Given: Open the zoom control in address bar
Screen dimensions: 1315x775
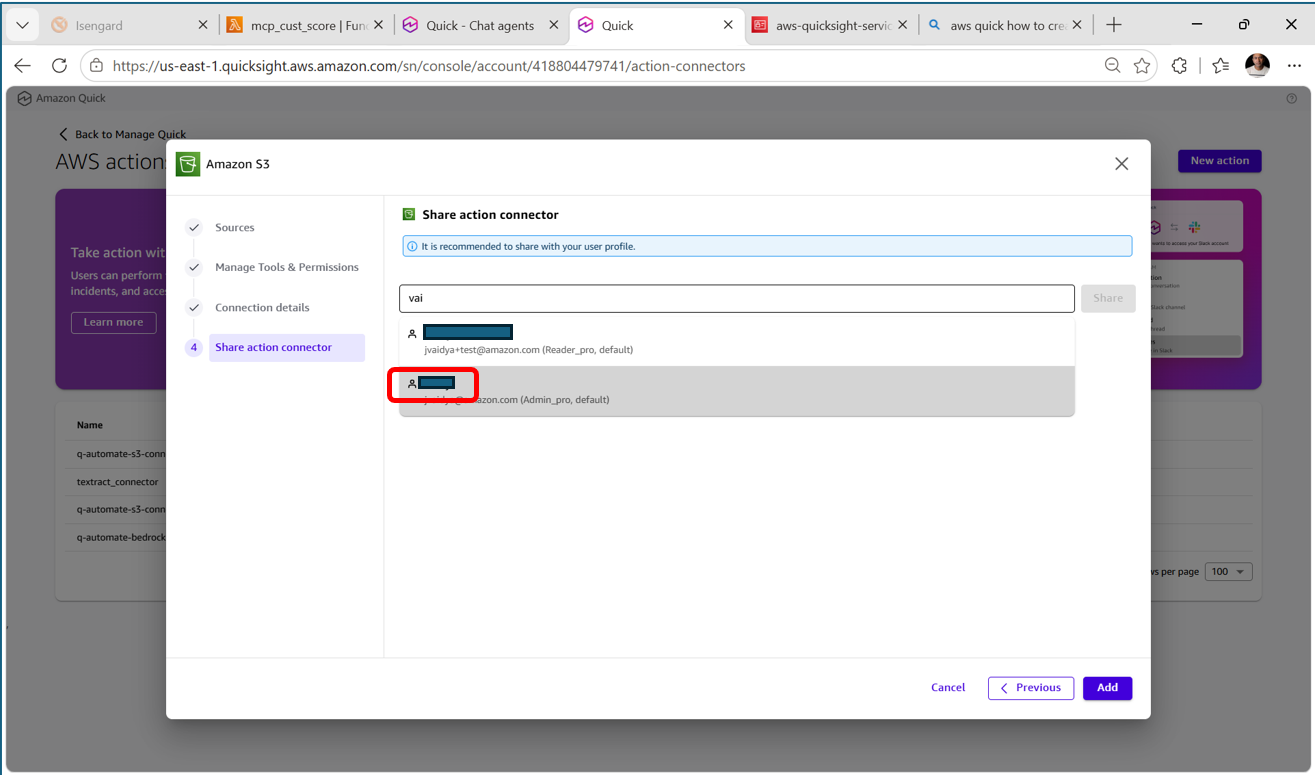Looking at the screenshot, I should (x=1112, y=66).
